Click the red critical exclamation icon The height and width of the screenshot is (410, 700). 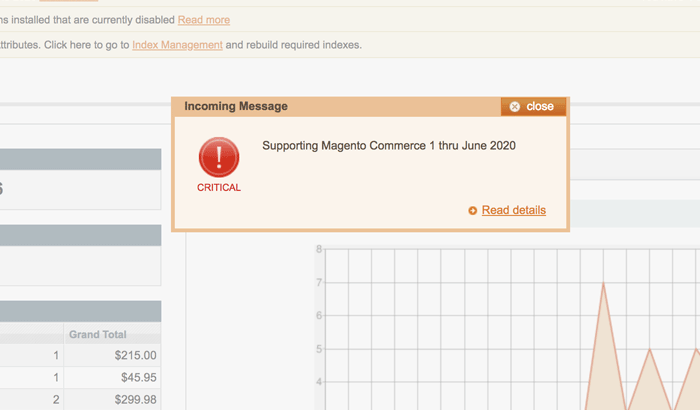click(x=219, y=157)
